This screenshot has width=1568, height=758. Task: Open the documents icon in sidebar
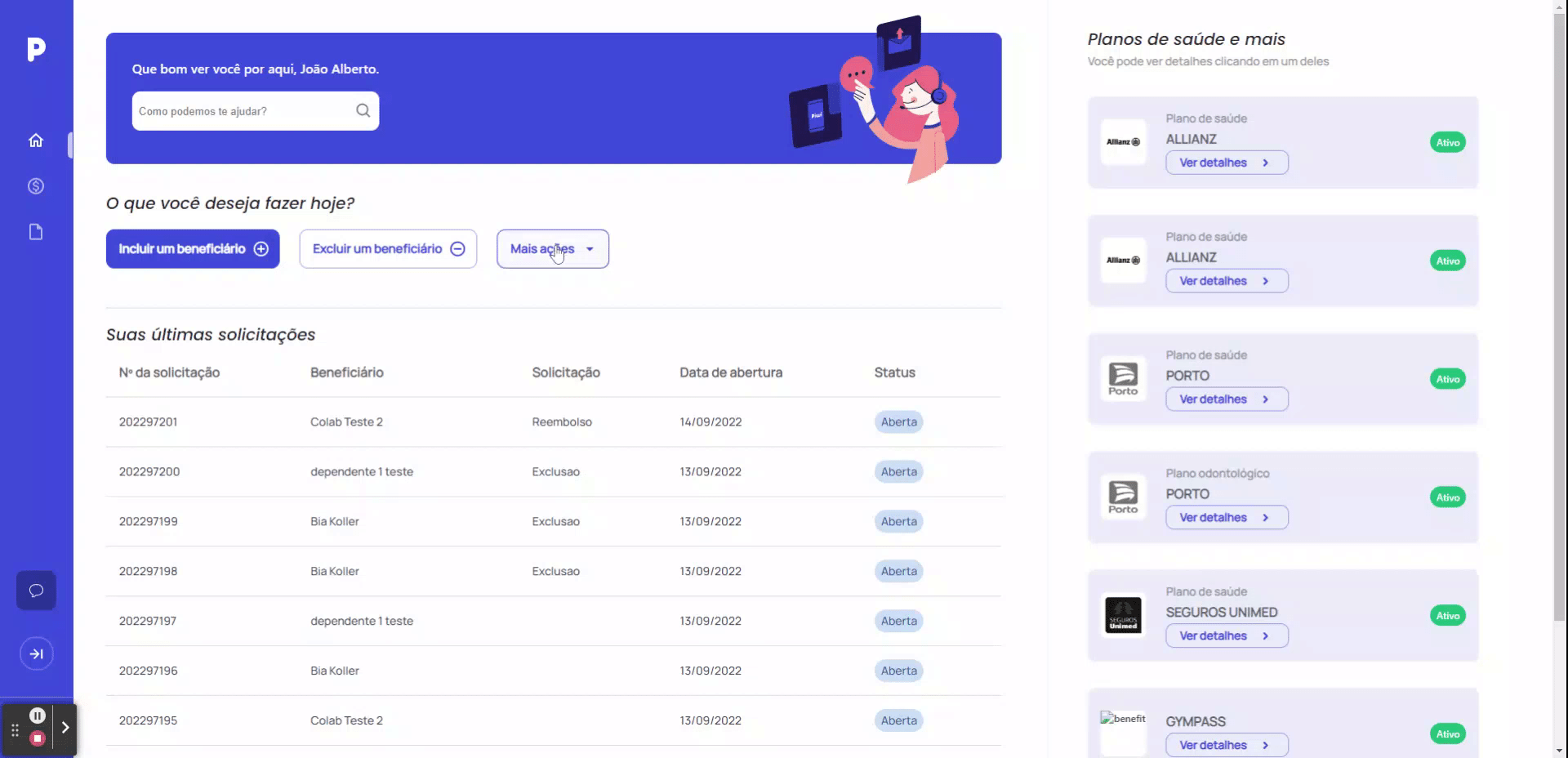click(36, 232)
